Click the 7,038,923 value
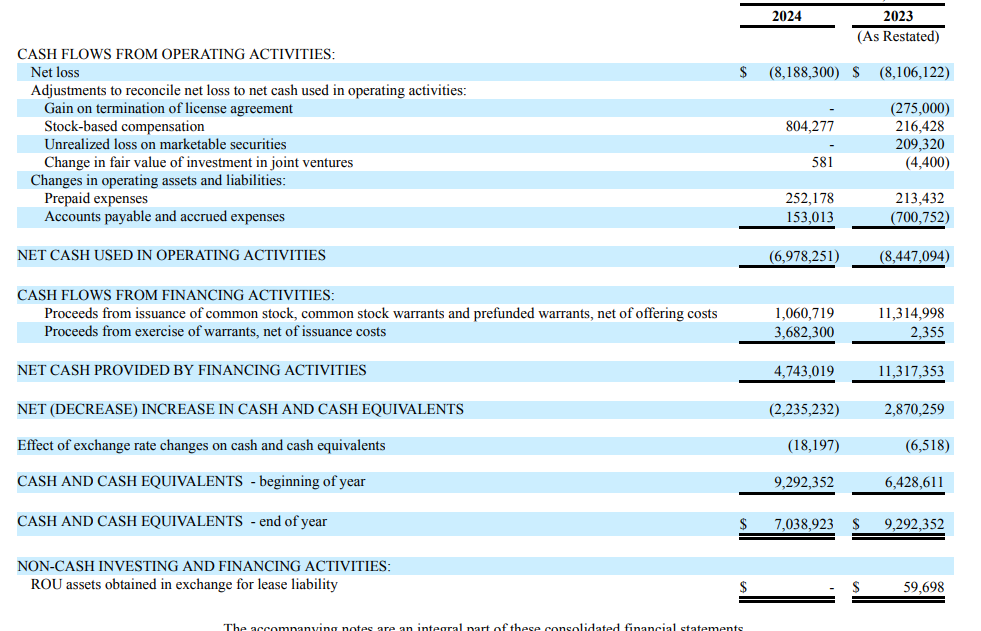The height and width of the screenshot is (631, 981). (804, 525)
